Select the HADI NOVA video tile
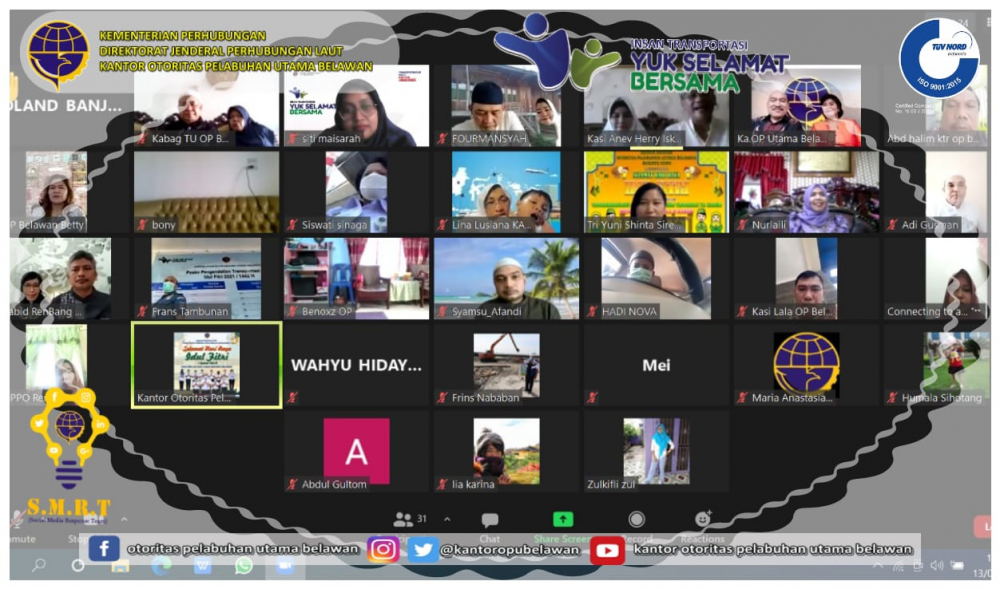Screen dimensions: 1000x589 pos(656,279)
